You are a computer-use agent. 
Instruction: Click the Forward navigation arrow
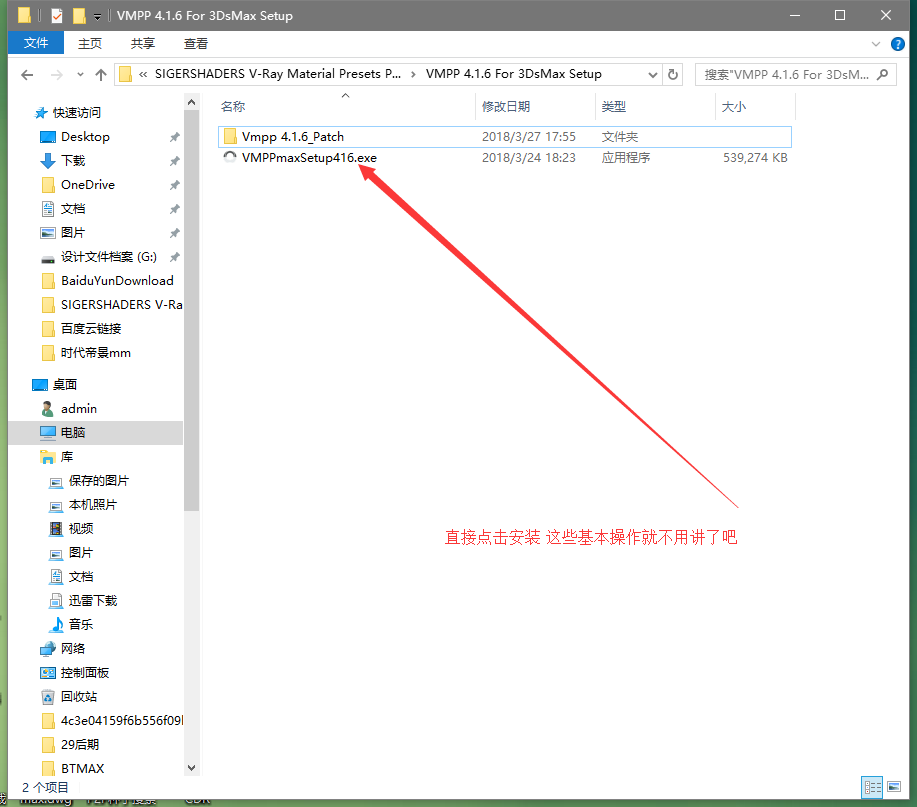[x=57, y=74]
